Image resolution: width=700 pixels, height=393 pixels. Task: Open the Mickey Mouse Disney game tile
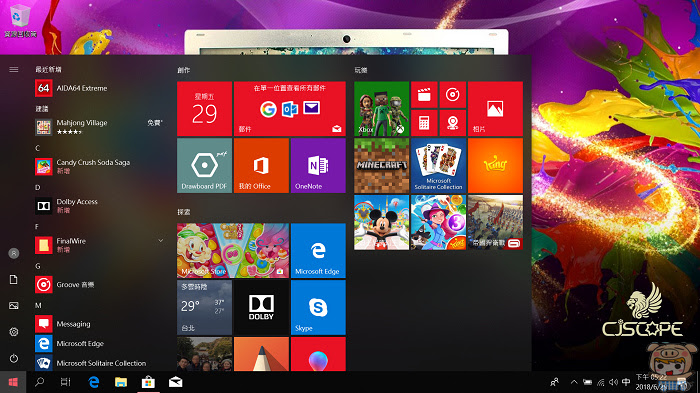382,222
